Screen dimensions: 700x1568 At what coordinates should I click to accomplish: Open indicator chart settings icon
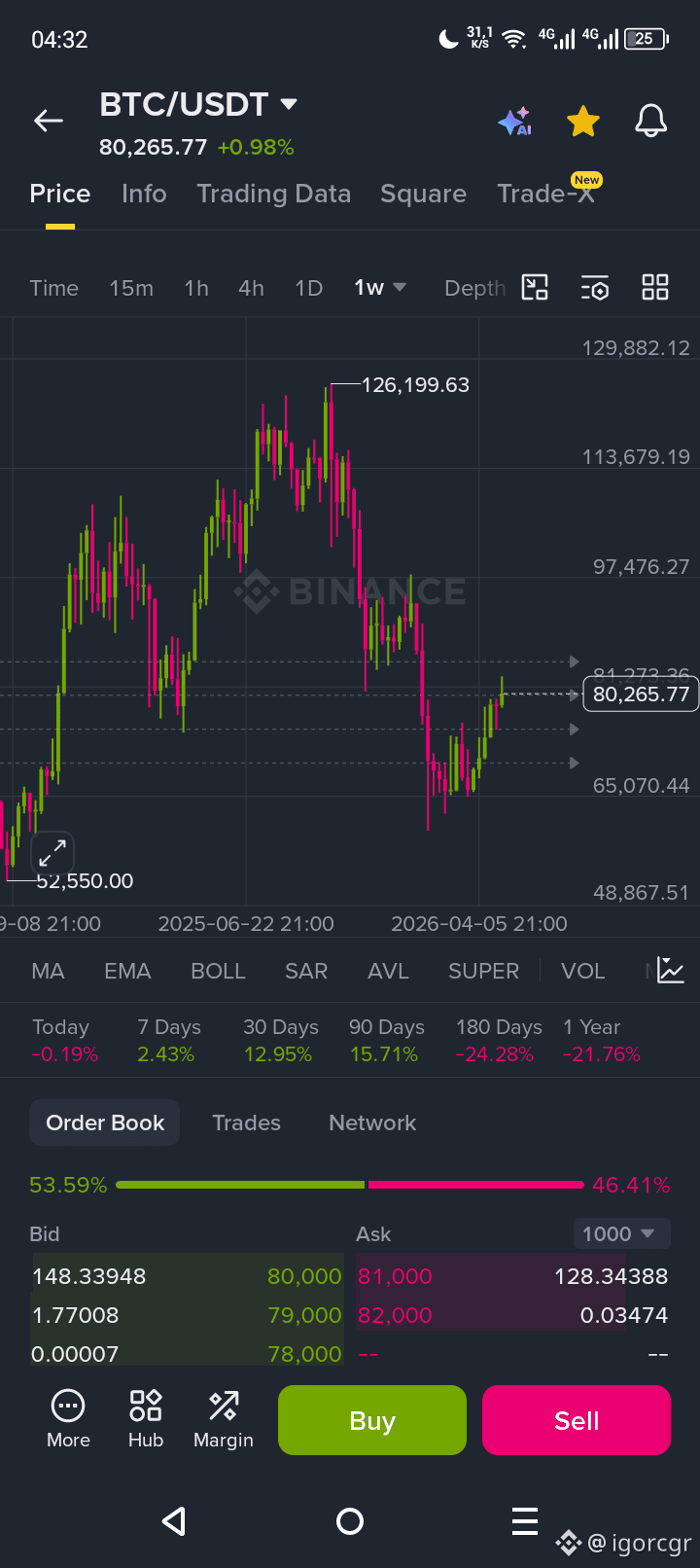671,970
